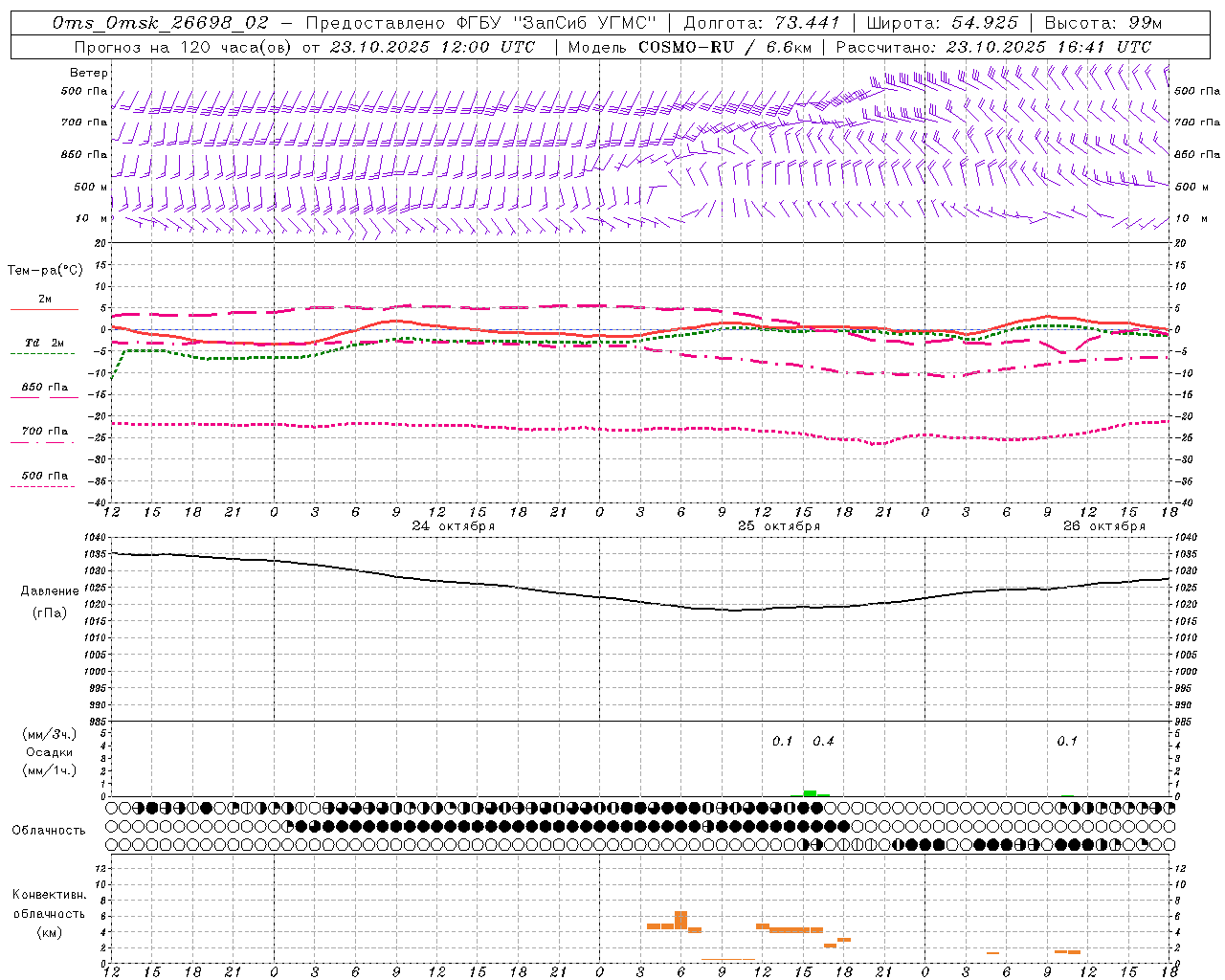
Task: Click the "(мм/1ч.)" precipitation unit label
Action: pyautogui.click(x=50, y=770)
